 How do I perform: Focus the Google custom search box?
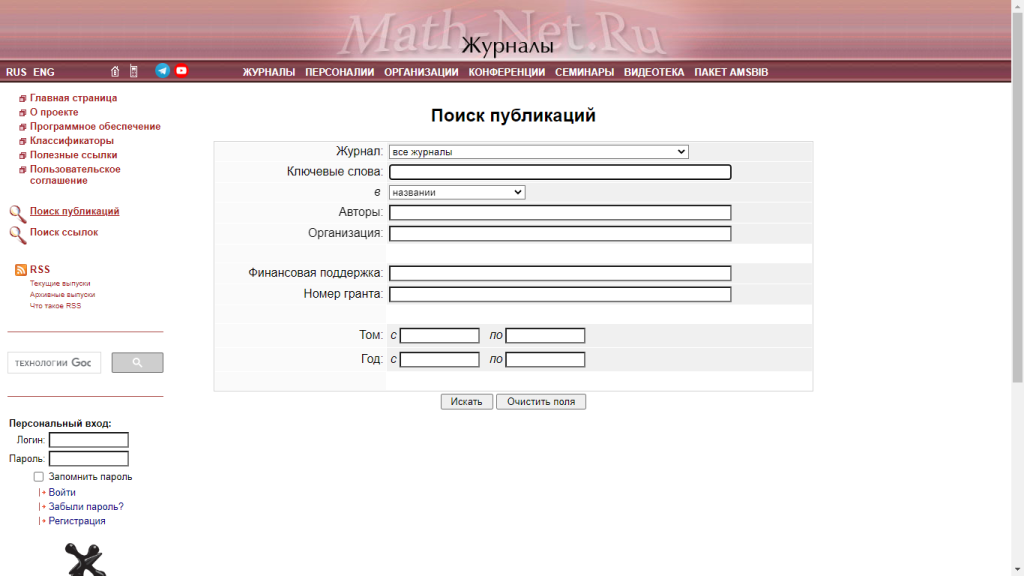tap(54, 362)
